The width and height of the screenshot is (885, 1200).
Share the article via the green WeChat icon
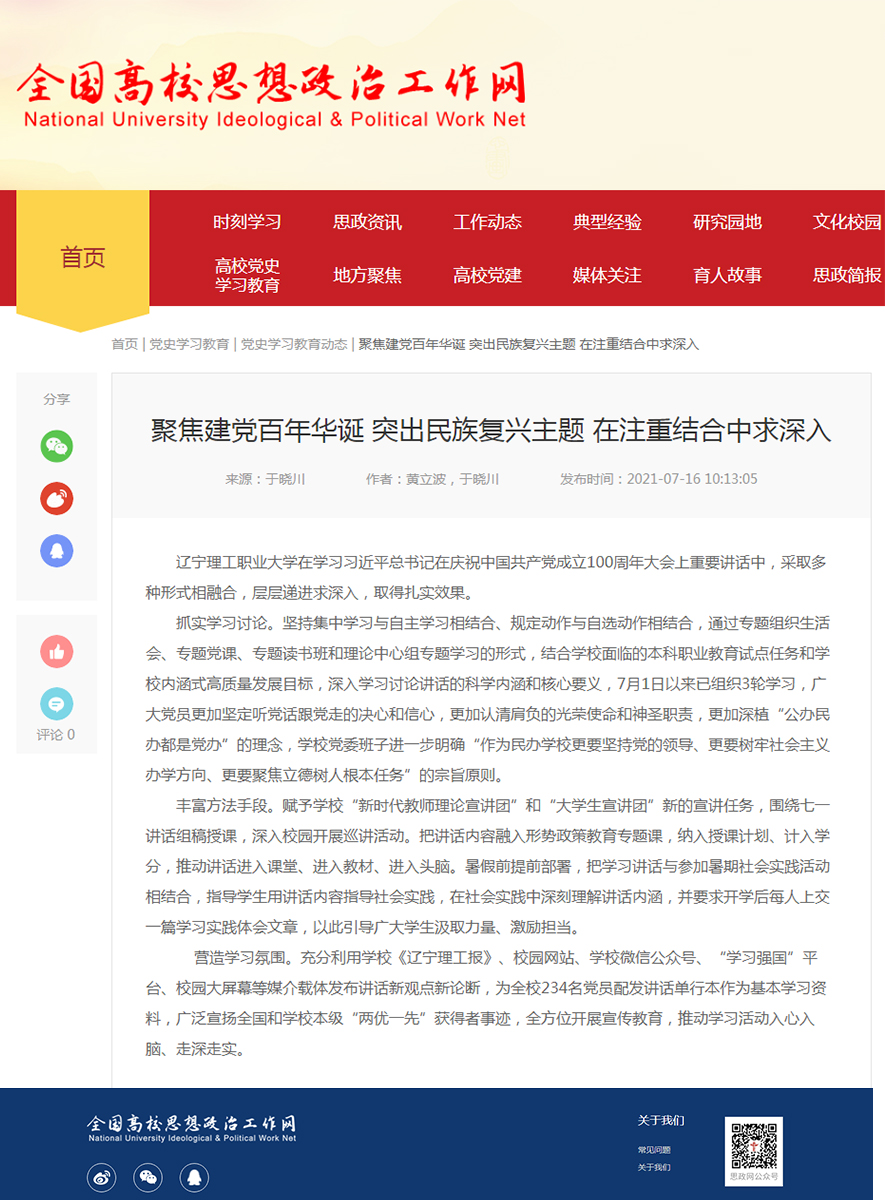(x=57, y=446)
